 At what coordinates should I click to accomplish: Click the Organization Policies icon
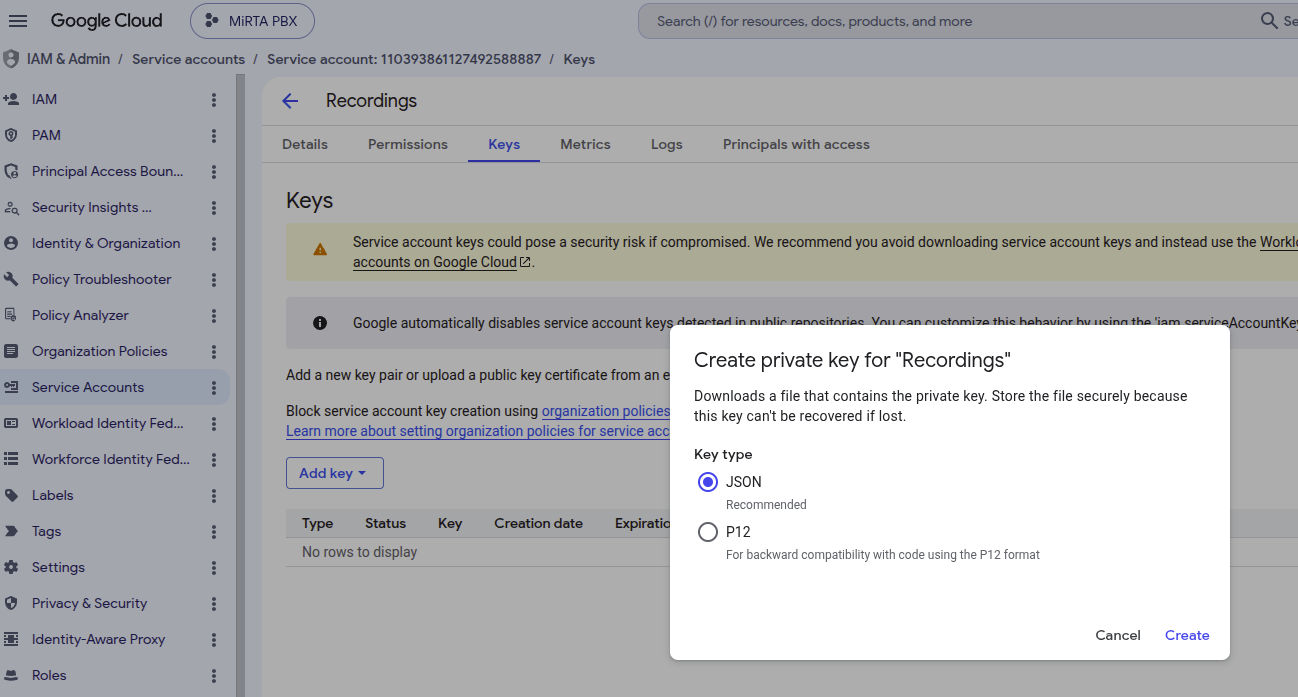coord(11,351)
